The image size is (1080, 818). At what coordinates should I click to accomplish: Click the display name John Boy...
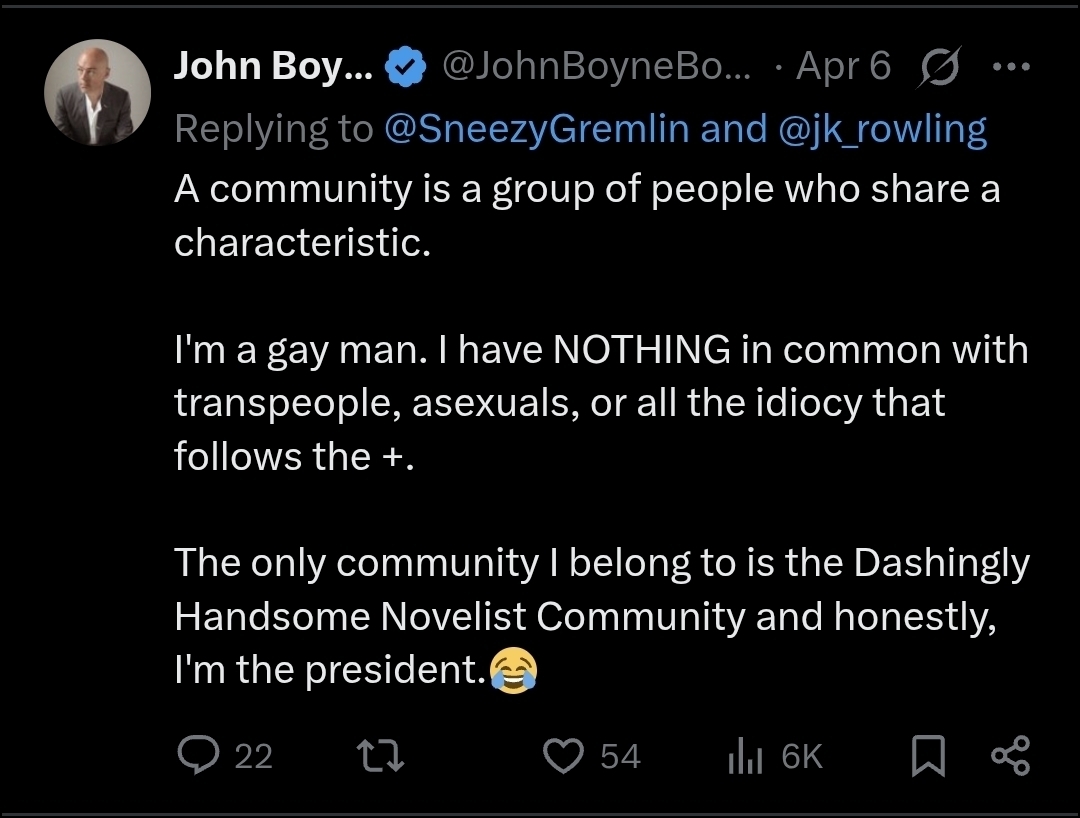tap(272, 67)
